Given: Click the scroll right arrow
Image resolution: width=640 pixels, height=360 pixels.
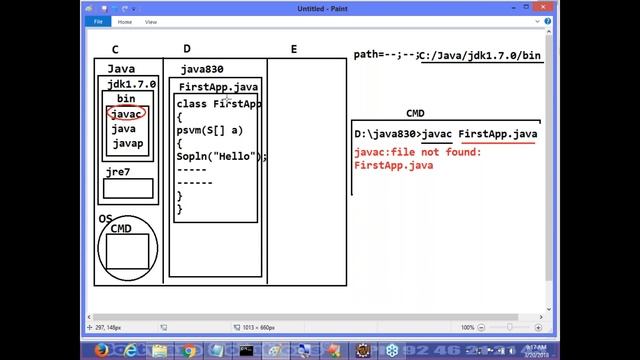Looking at the screenshot, I should click(541, 317).
